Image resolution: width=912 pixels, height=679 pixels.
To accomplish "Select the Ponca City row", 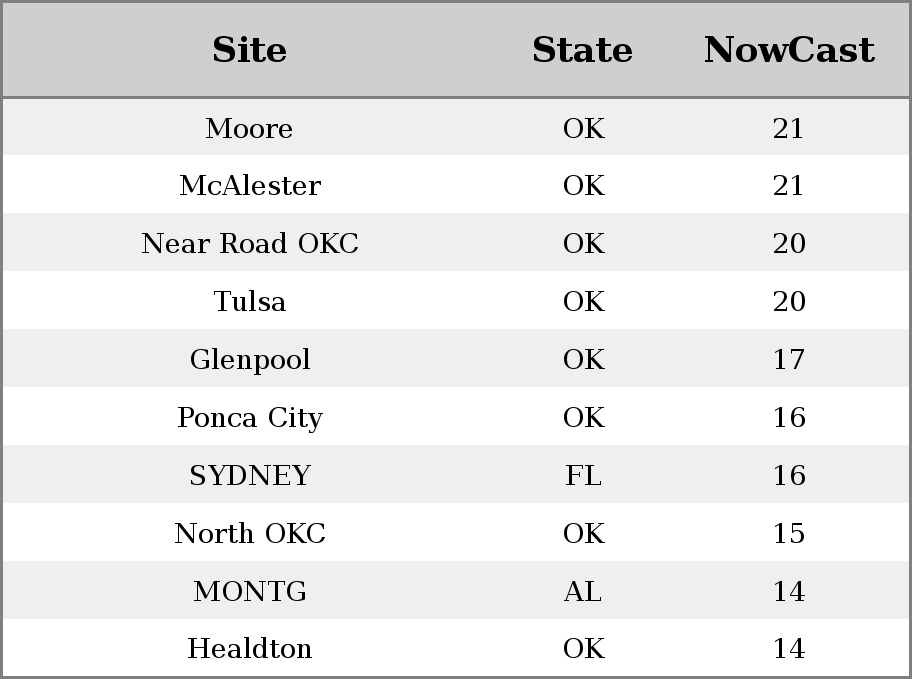I will click(x=456, y=417).
